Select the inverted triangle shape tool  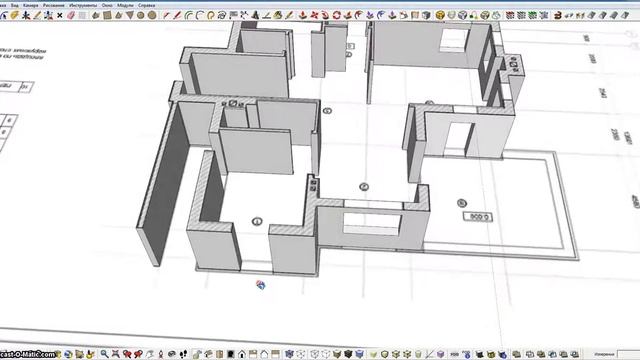pyautogui.click(x=129, y=16)
